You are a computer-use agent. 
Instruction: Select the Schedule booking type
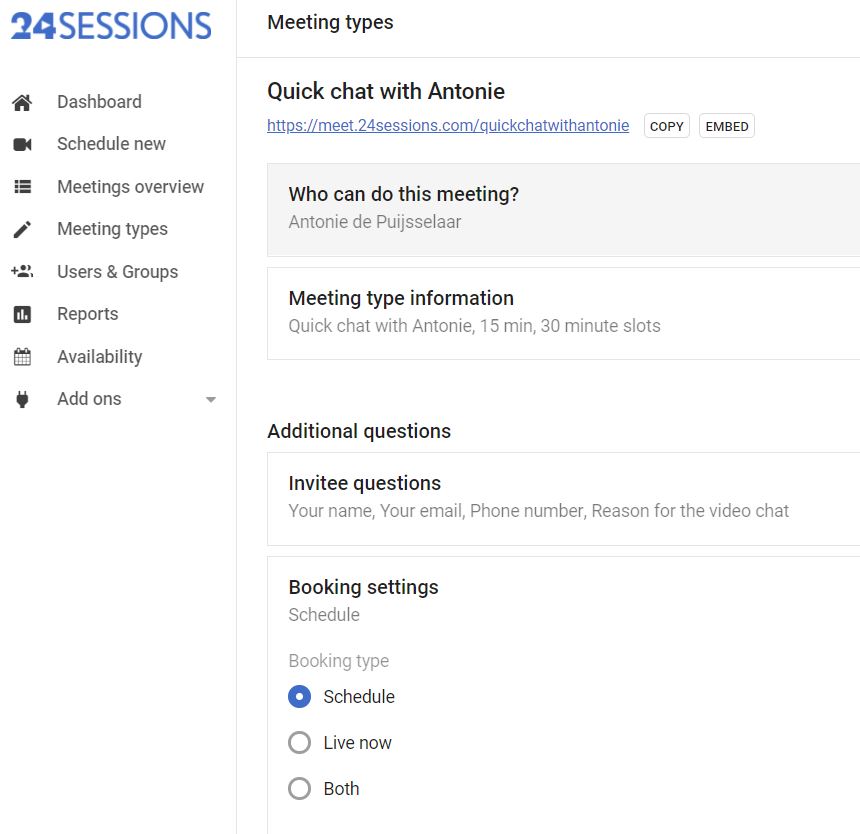tap(299, 697)
